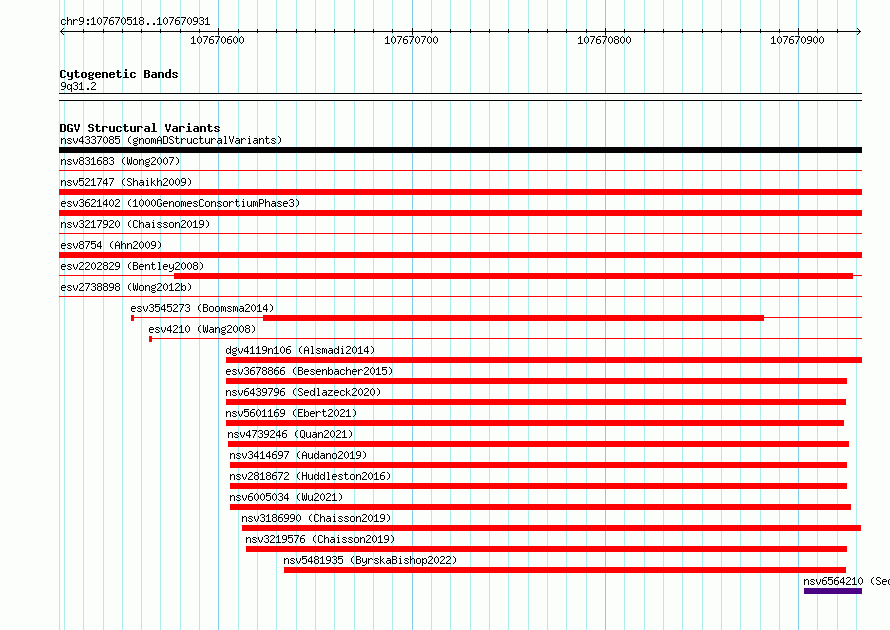Open variant nsv6439796 (Sedlazeck2020) label
Screen dimensions: 890x630
click(303, 392)
